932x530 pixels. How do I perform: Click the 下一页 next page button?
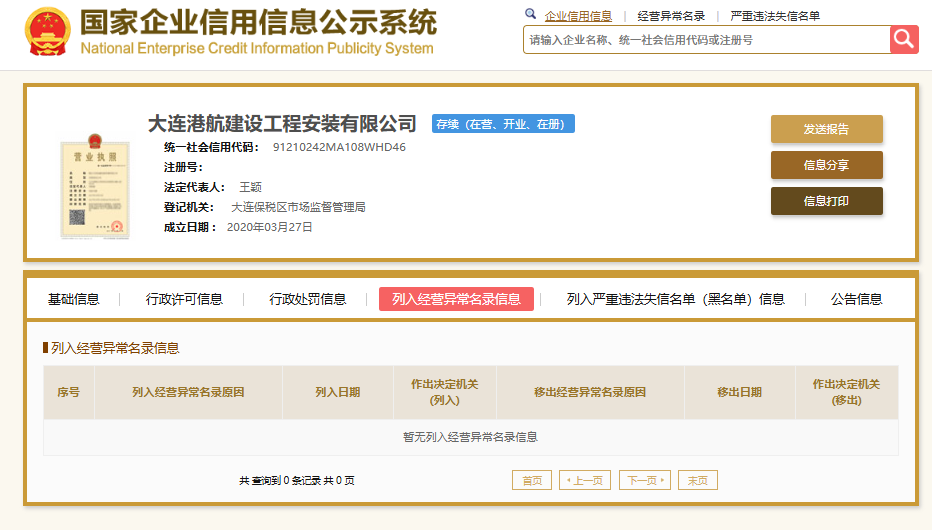coord(645,480)
